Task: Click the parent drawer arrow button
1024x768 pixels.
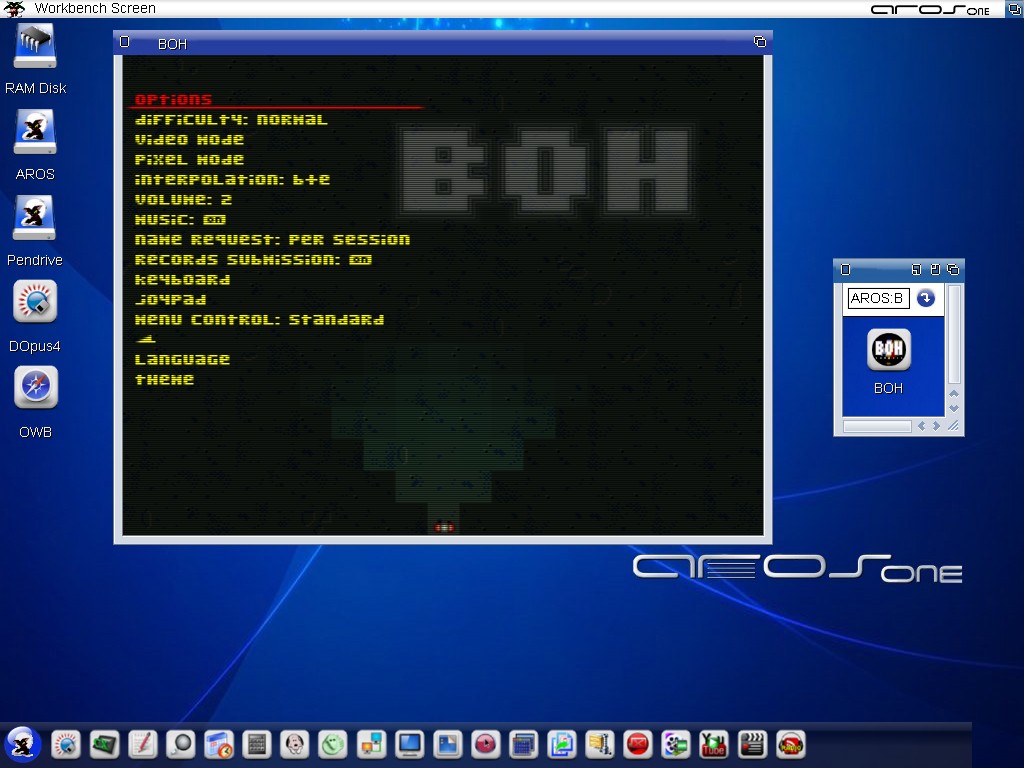Action: point(926,298)
